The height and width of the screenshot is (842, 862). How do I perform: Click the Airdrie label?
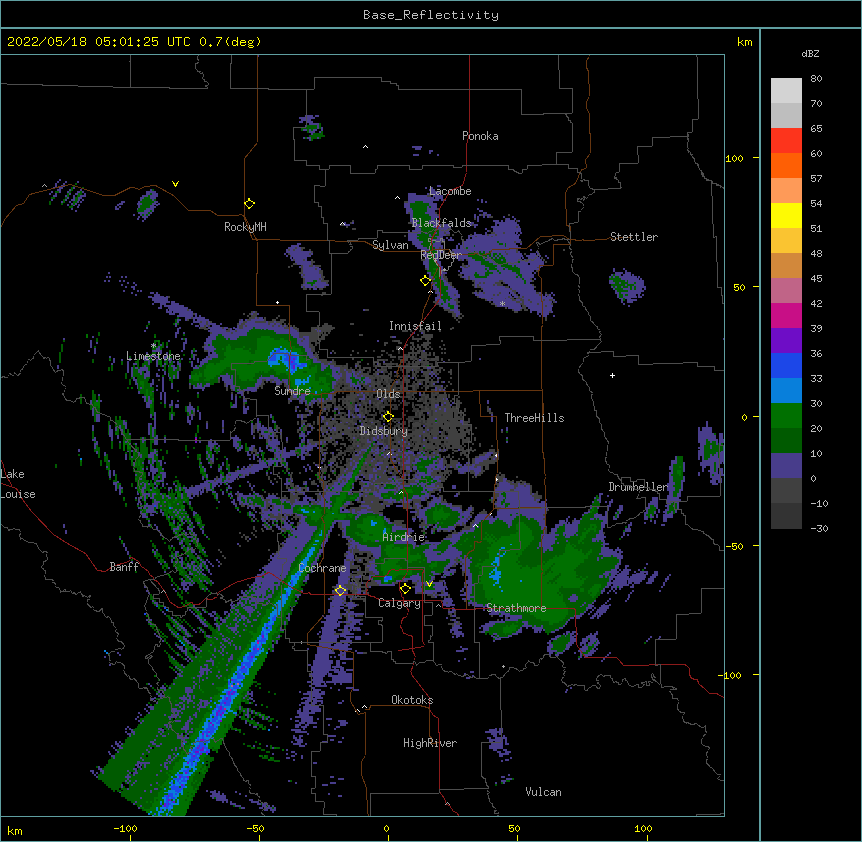(404, 537)
